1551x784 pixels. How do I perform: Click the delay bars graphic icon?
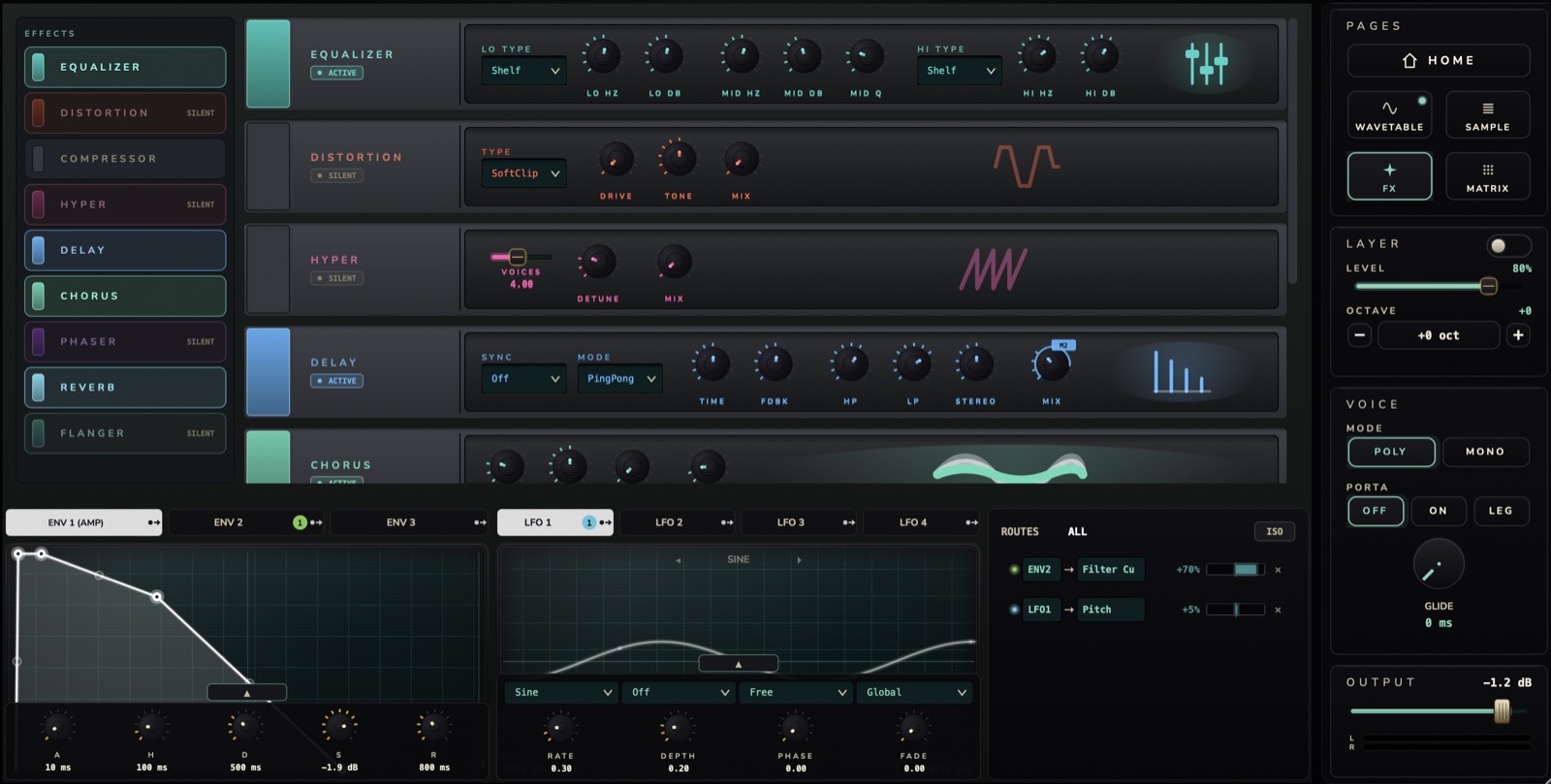pos(1181,372)
